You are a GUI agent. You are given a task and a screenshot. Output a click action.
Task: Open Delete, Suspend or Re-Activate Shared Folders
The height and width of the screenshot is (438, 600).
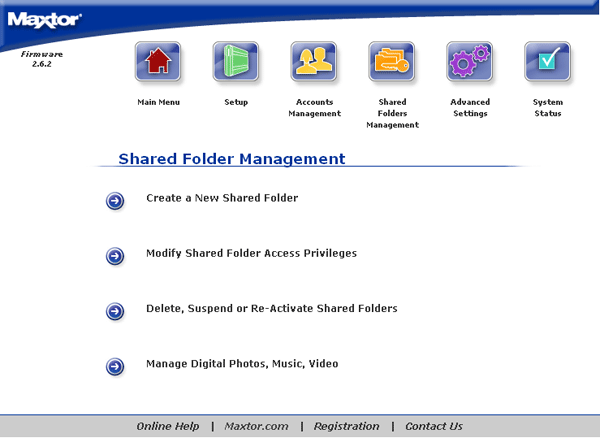tap(272, 308)
